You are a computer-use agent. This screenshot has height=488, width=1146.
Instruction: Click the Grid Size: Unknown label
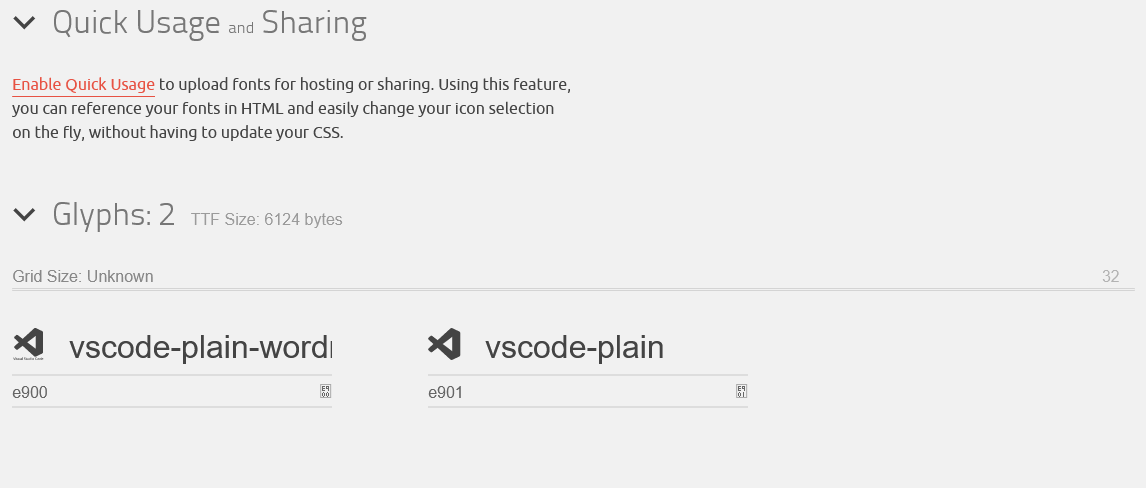pos(83,276)
